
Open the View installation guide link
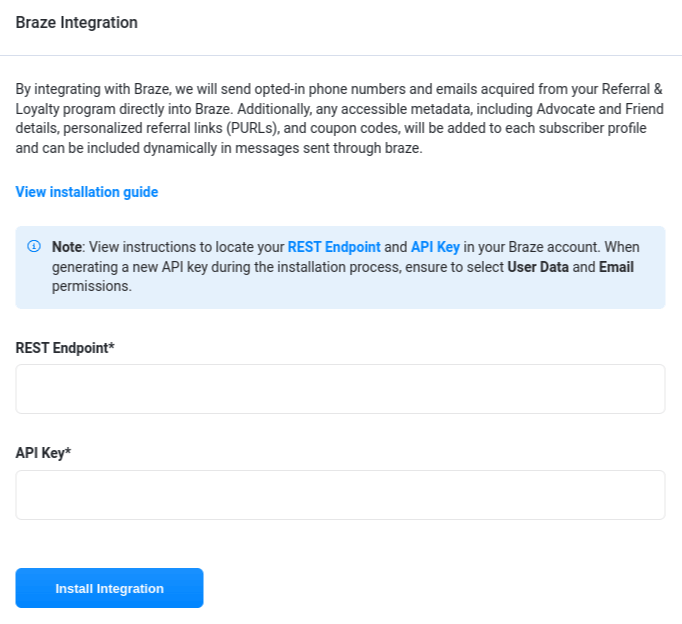click(87, 192)
